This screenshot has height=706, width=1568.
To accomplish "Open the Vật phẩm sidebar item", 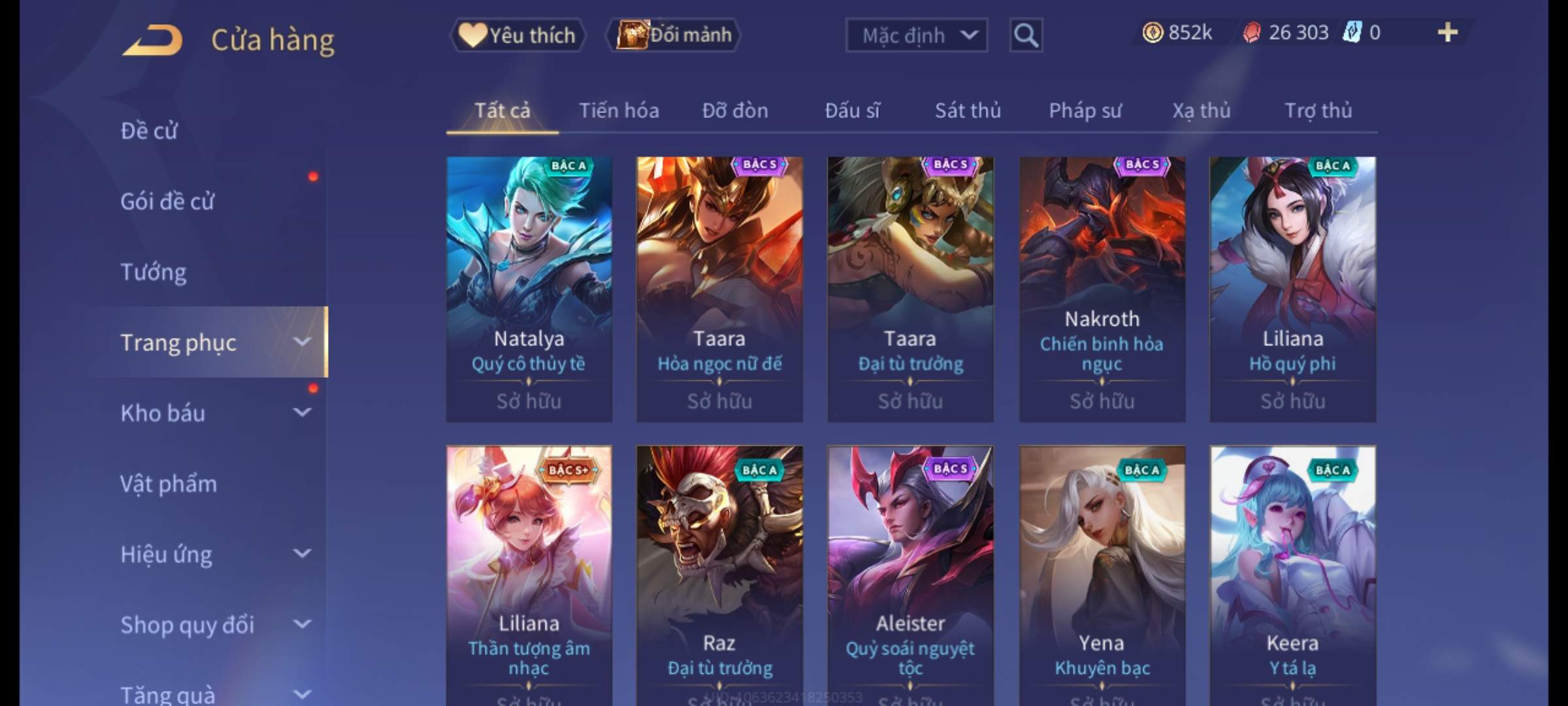I will (x=169, y=483).
